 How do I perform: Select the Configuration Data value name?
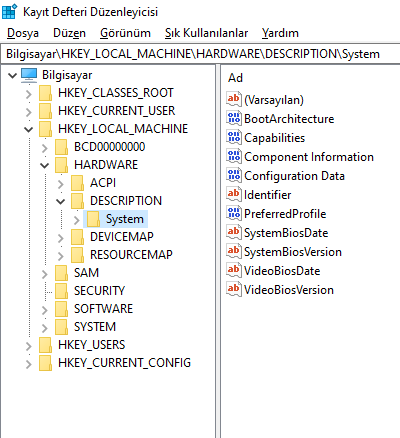click(x=294, y=176)
